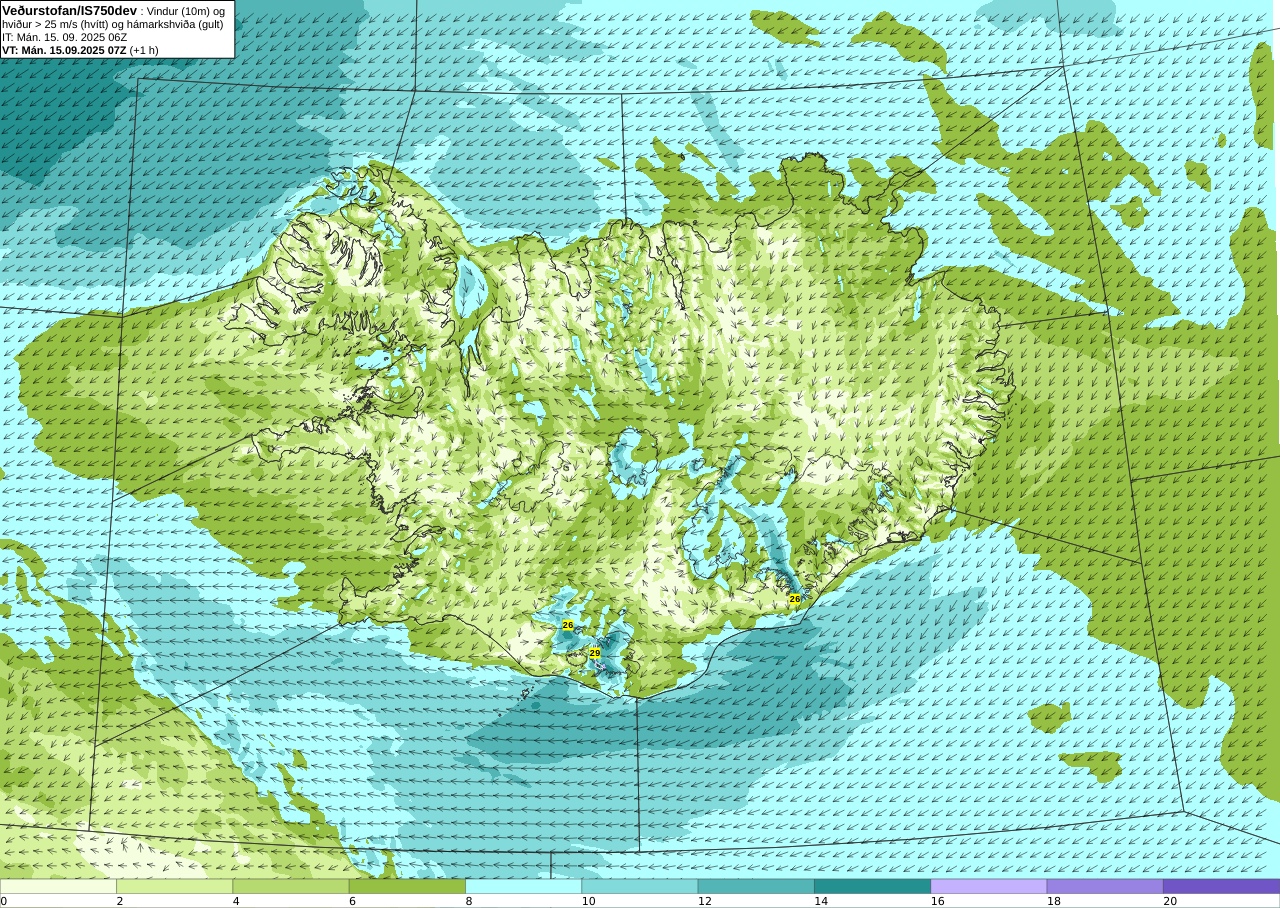Click the legend scale label '4'

click(x=236, y=901)
